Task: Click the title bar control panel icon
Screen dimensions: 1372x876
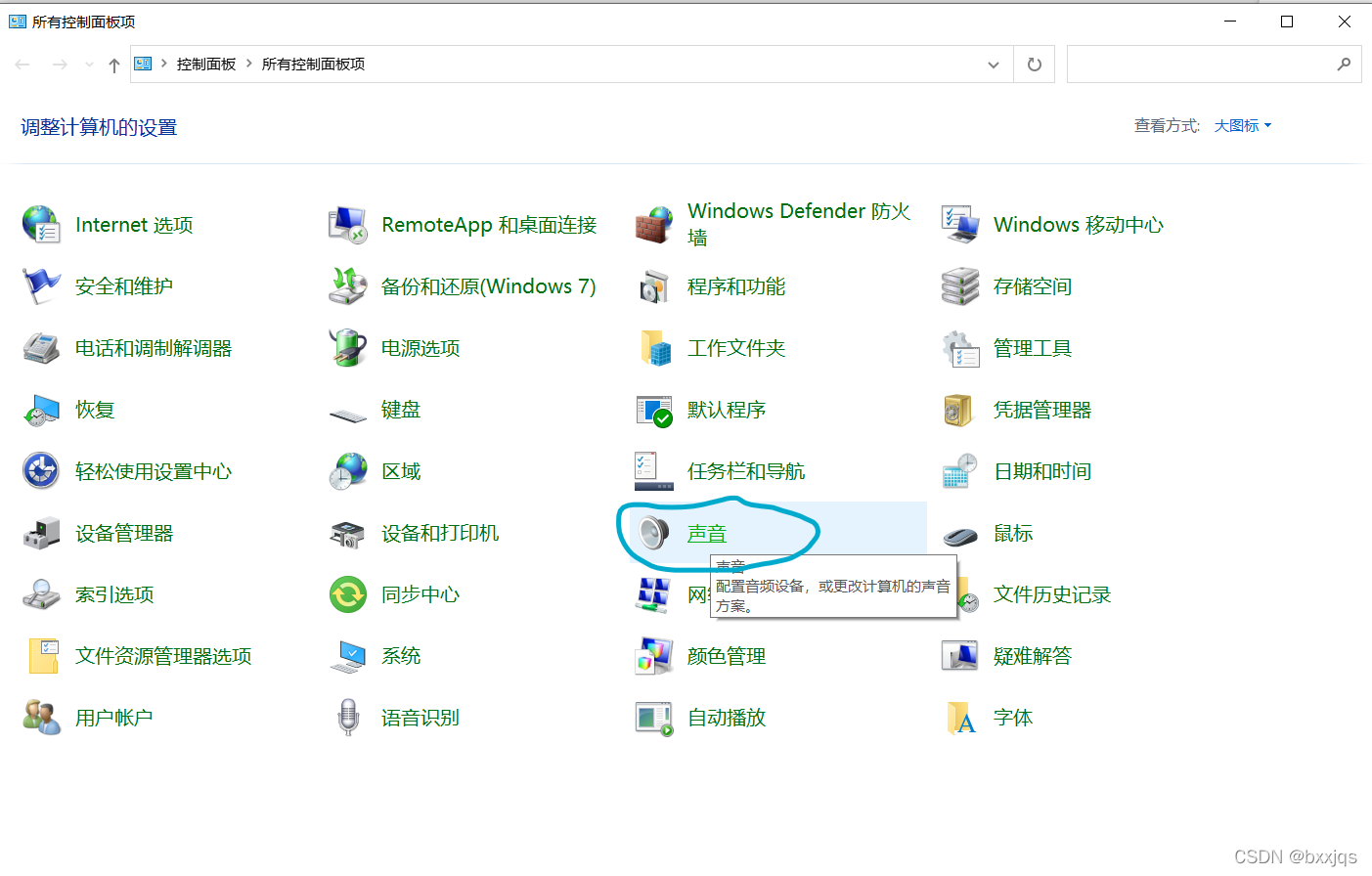Action: click(x=18, y=21)
